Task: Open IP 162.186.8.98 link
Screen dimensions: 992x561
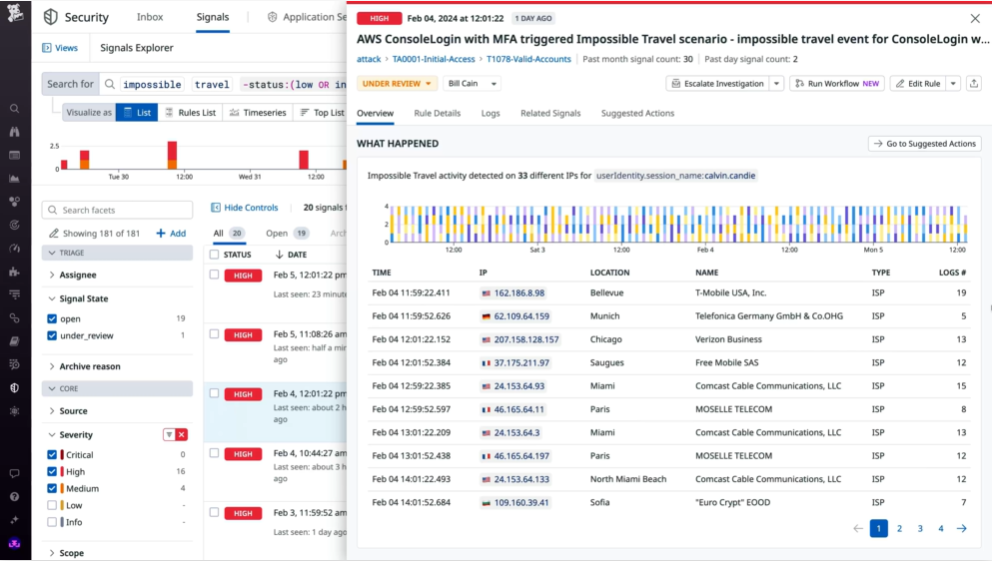Action: [x=519, y=293]
